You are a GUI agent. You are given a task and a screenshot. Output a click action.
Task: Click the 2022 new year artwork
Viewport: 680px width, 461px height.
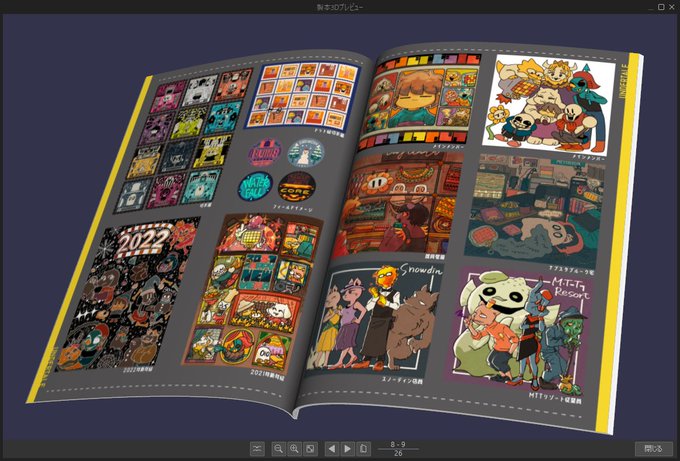130,295
